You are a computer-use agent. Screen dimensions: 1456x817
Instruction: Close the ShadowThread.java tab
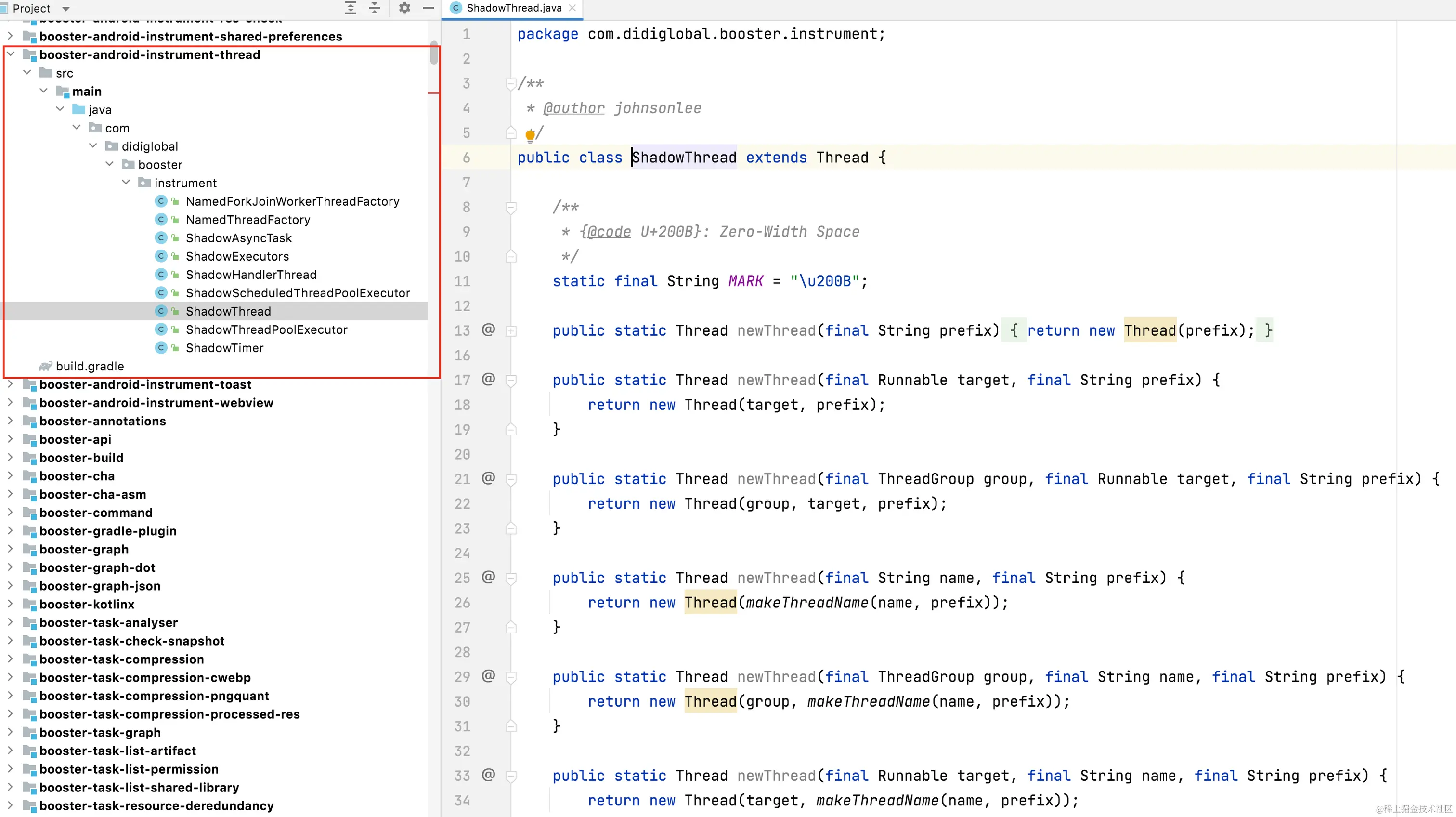pyautogui.click(x=572, y=8)
